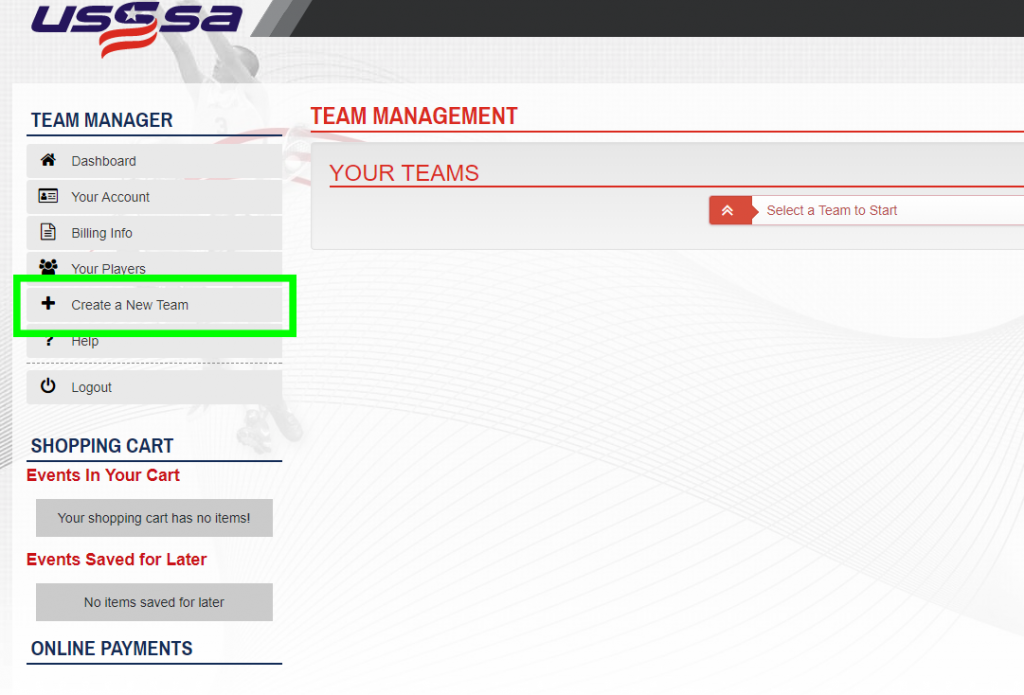Open Billing Info via the document icon
This screenshot has height=695, width=1024.
point(48,232)
